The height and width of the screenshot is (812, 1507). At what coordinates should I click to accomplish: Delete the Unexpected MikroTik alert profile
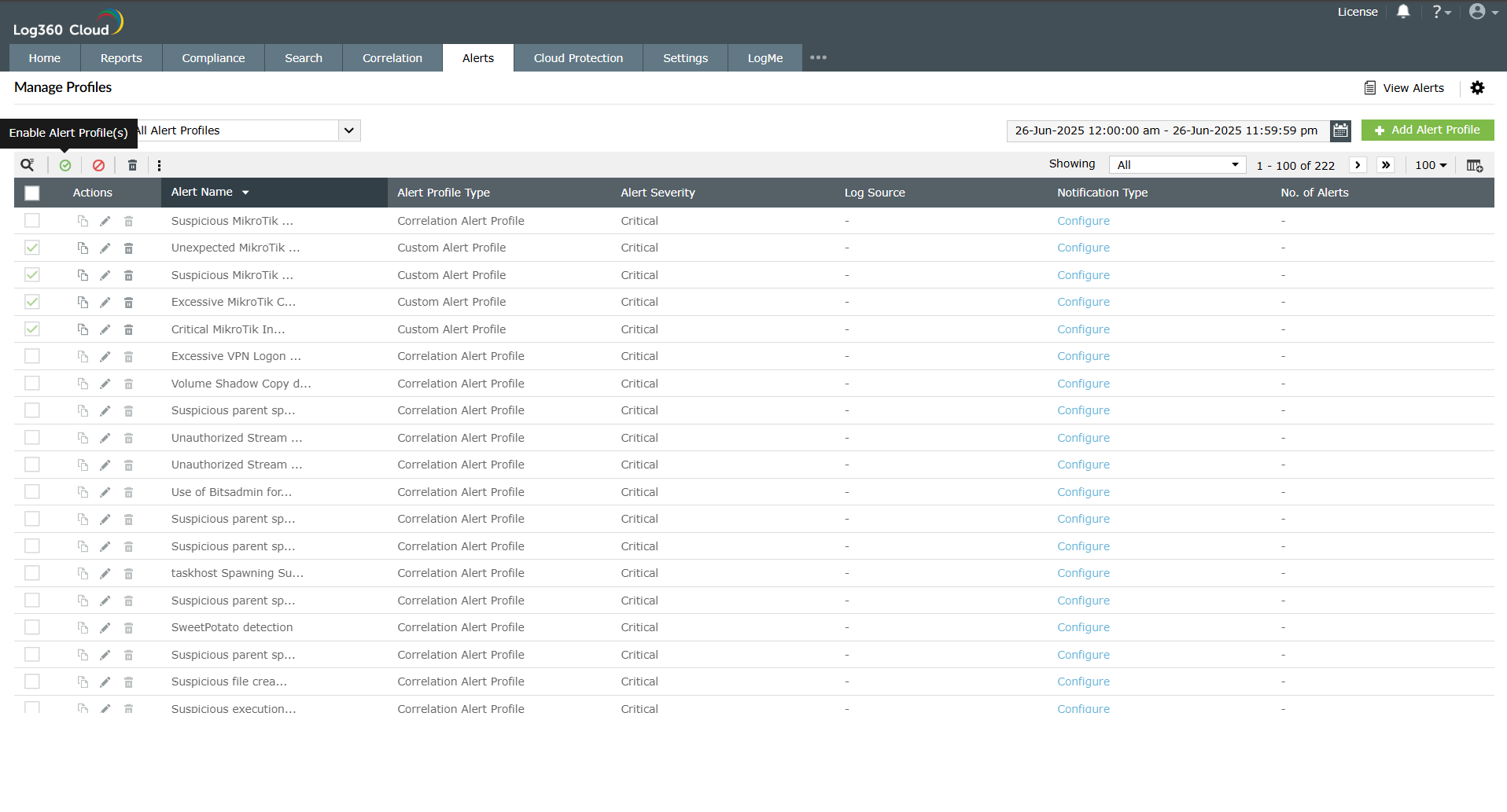(128, 248)
